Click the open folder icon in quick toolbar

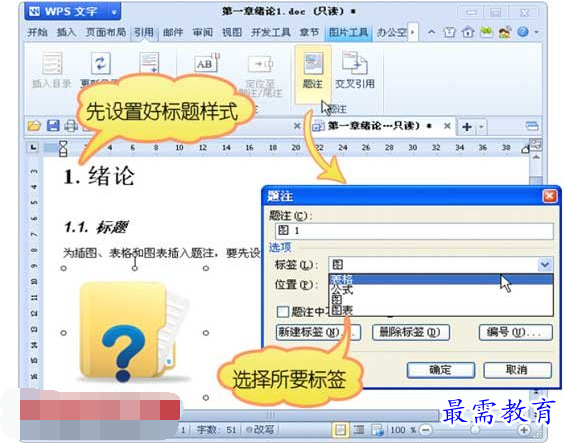click(x=34, y=126)
